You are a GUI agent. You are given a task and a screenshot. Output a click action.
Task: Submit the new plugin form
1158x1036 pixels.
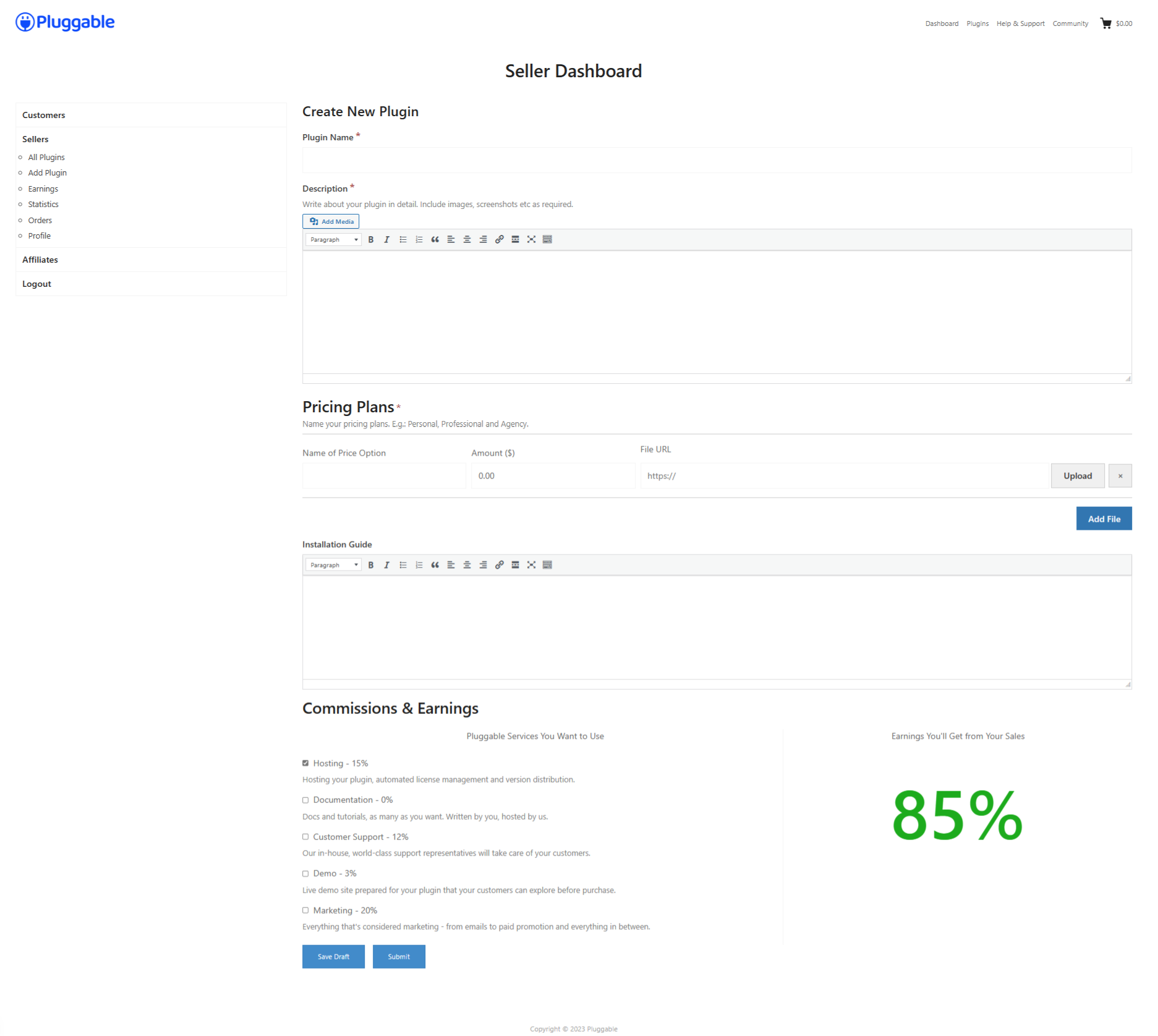coord(398,956)
